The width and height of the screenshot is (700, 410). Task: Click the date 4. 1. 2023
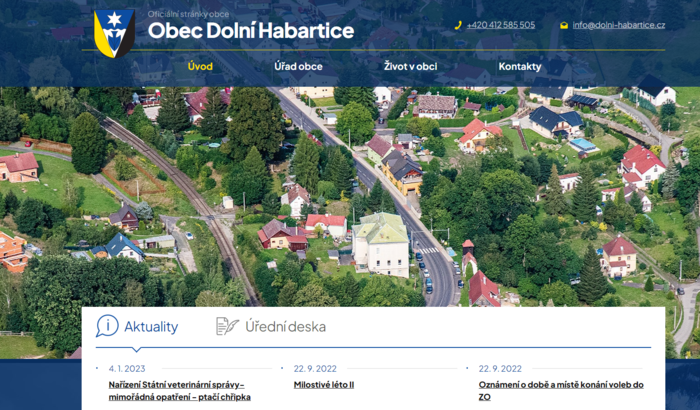(127, 368)
